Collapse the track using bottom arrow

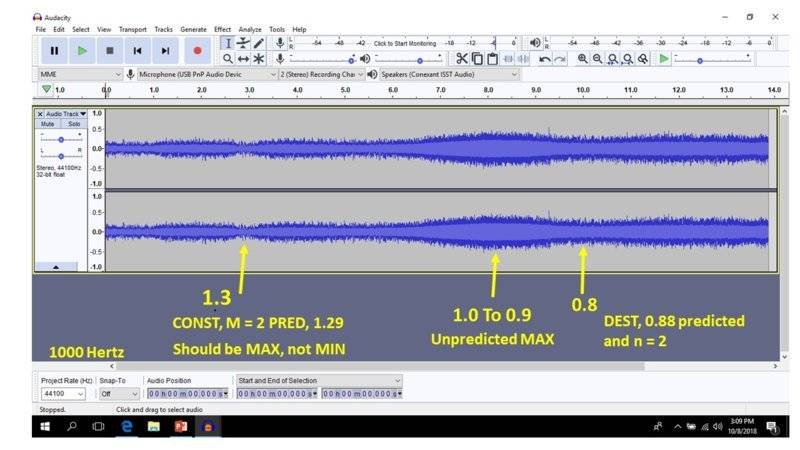[x=56, y=267]
